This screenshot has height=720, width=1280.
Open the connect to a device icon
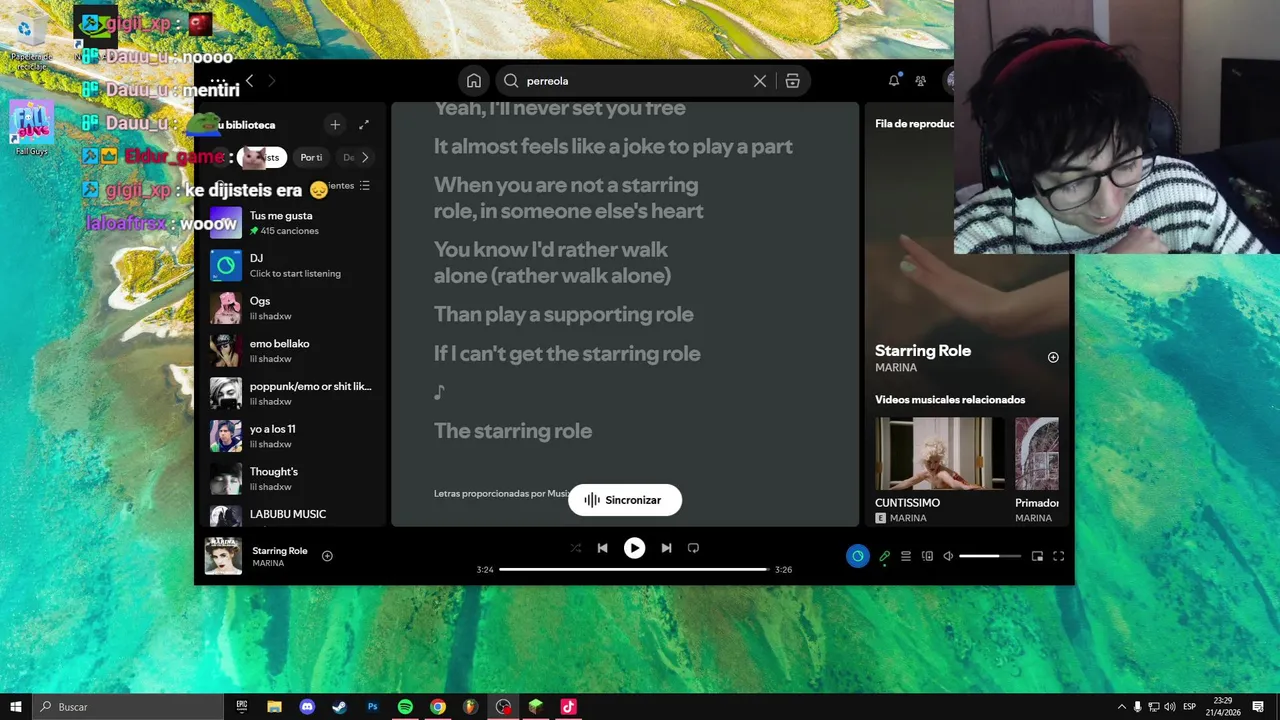coord(927,556)
